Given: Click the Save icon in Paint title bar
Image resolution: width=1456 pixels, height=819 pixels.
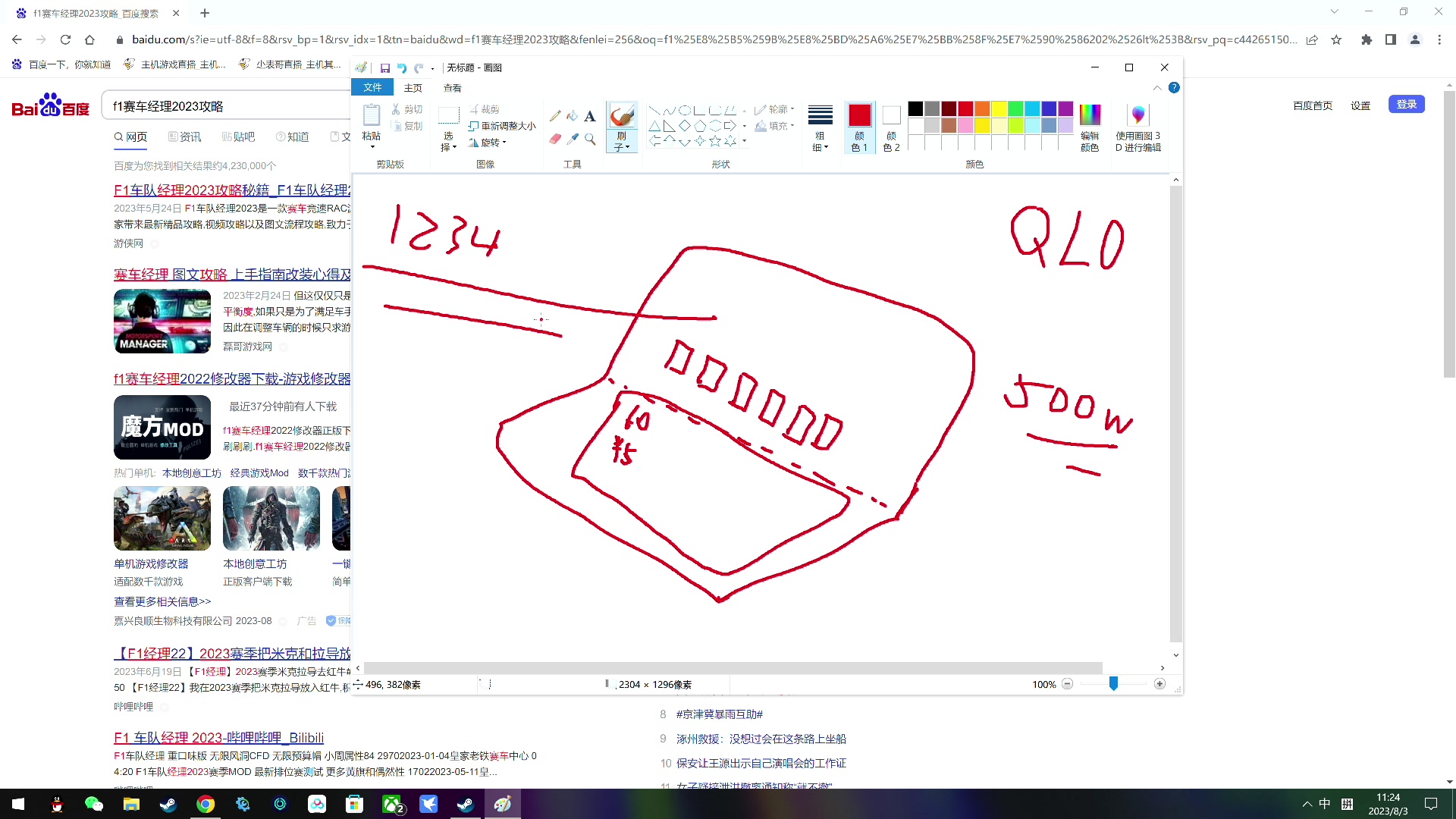Looking at the screenshot, I should [385, 68].
